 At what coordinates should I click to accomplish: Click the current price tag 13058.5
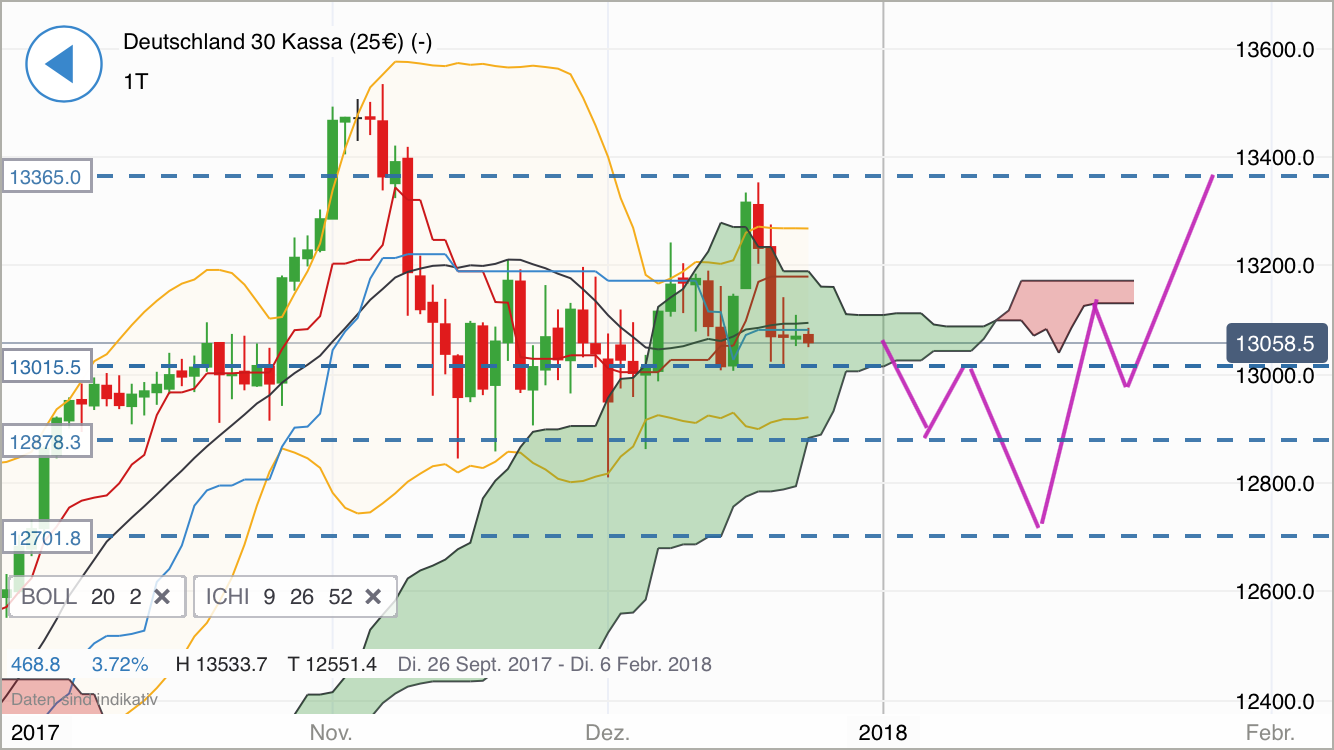click(1279, 343)
